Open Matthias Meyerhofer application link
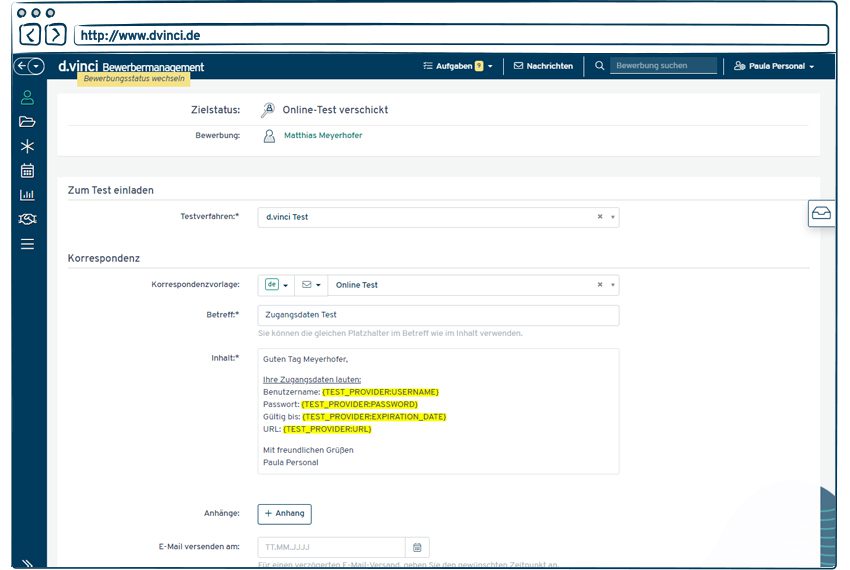Viewport: 850px width, 570px height. point(323,136)
